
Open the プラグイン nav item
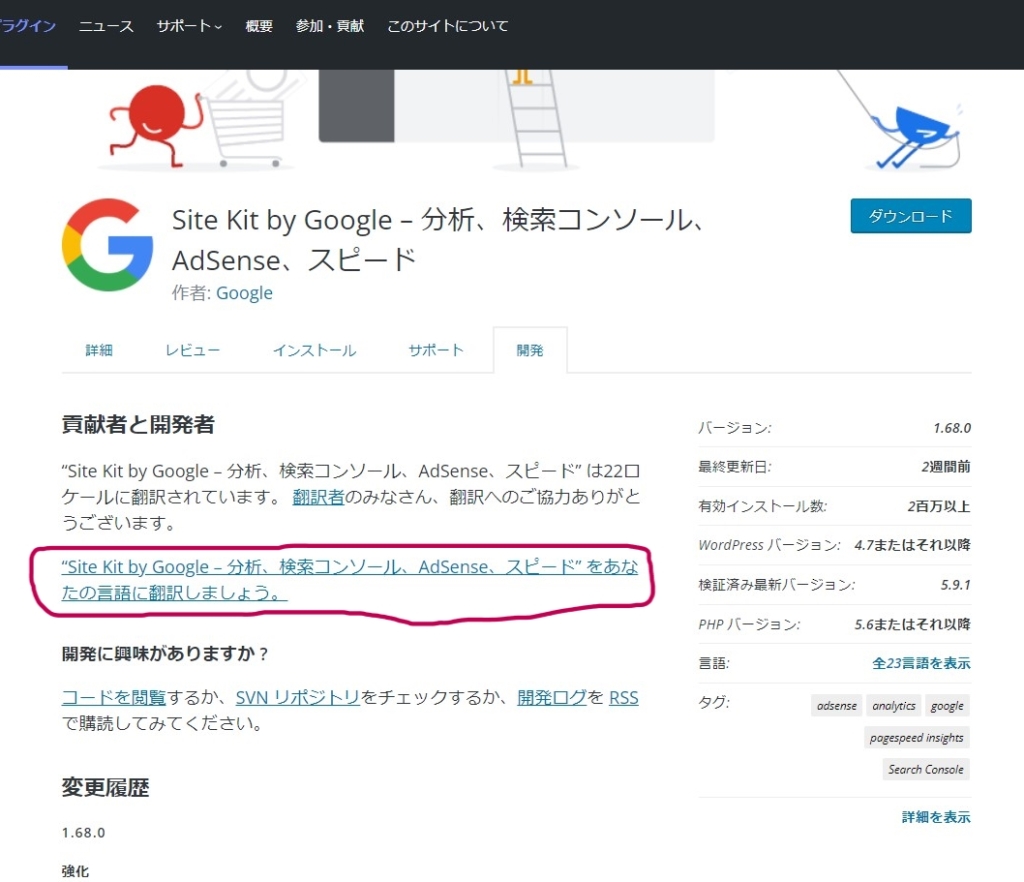pyautogui.click(x=27, y=26)
